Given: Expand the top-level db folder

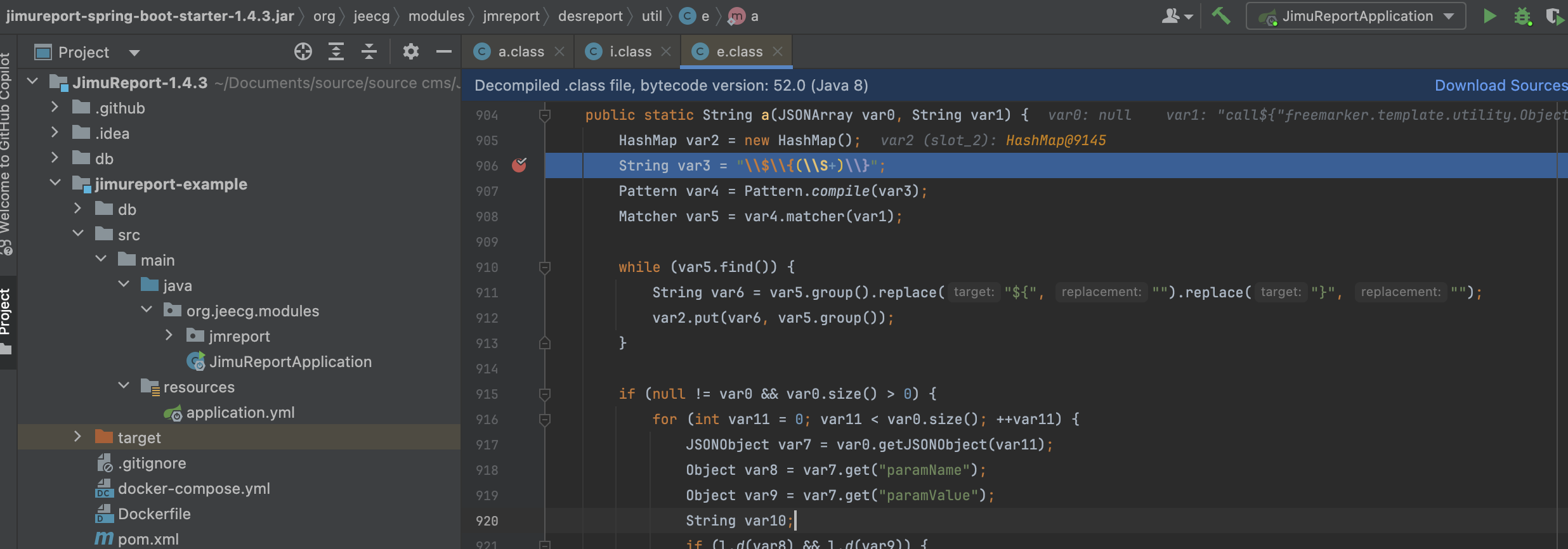Looking at the screenshot, I should point(55,158).
